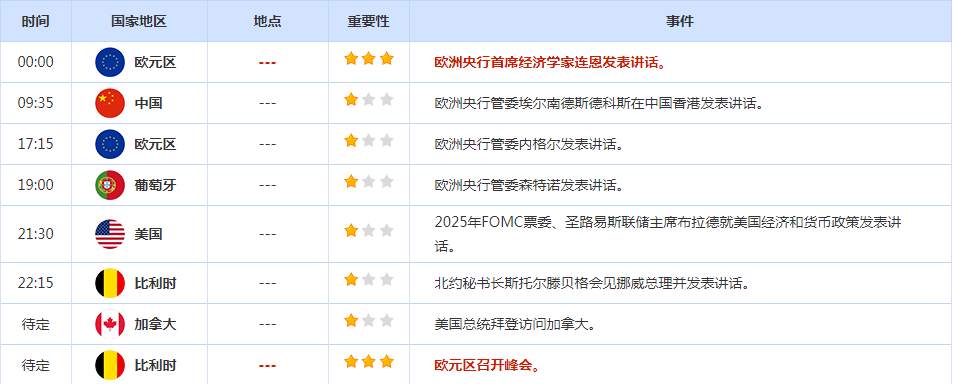
Task: Click the Belgium flag icon in the 22:15 row
Action: click(110, 283)
